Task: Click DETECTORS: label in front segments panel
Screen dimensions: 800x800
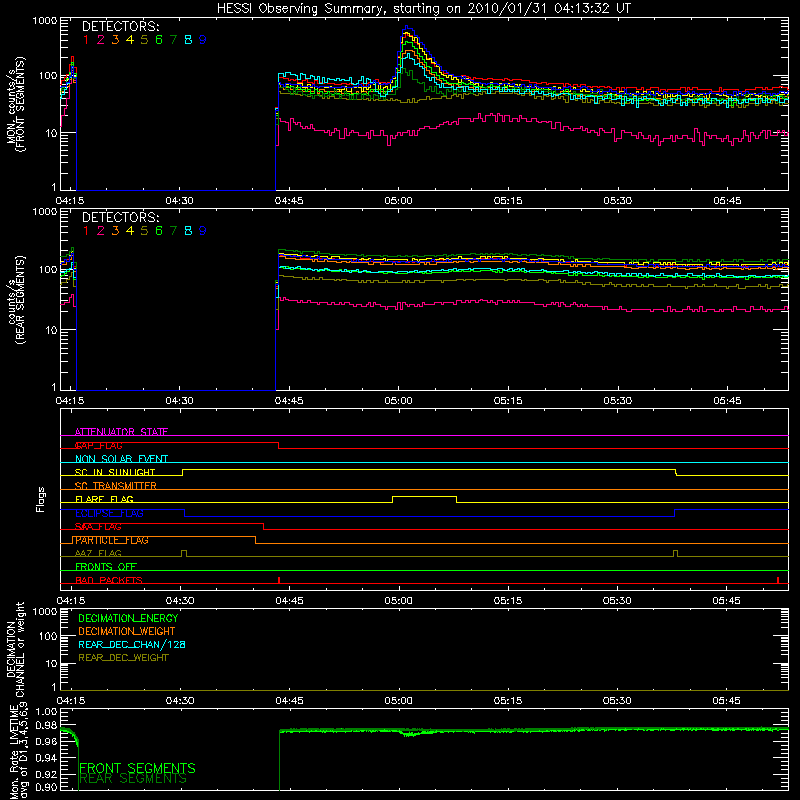Action: (120, 27)
